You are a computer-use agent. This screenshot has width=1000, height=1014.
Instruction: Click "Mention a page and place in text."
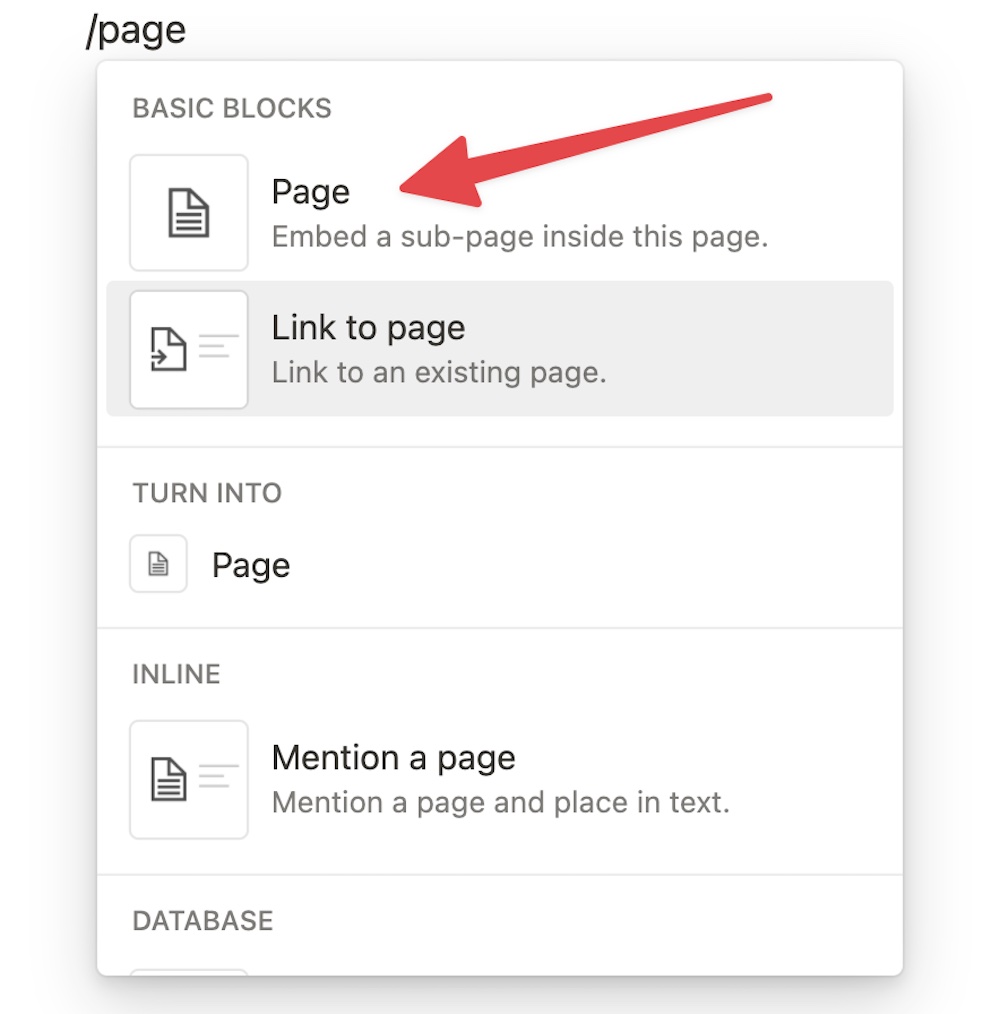pos(501,803)
